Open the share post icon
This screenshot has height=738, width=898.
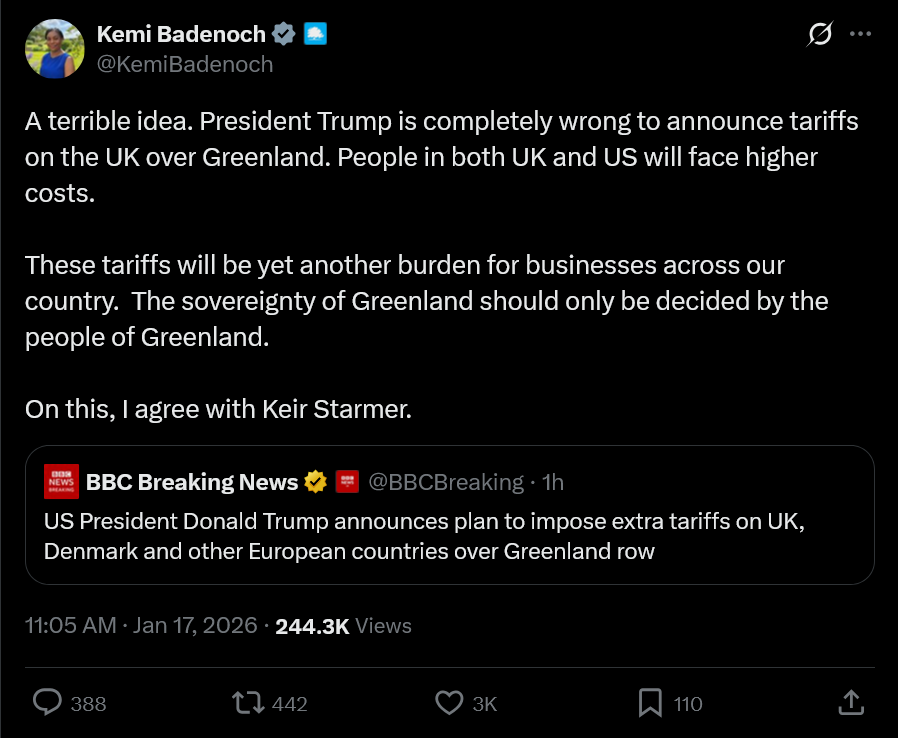point(849,703)
